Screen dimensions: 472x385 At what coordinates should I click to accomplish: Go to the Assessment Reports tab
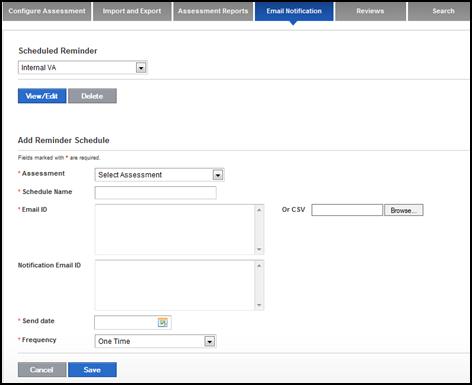[213, 11]
